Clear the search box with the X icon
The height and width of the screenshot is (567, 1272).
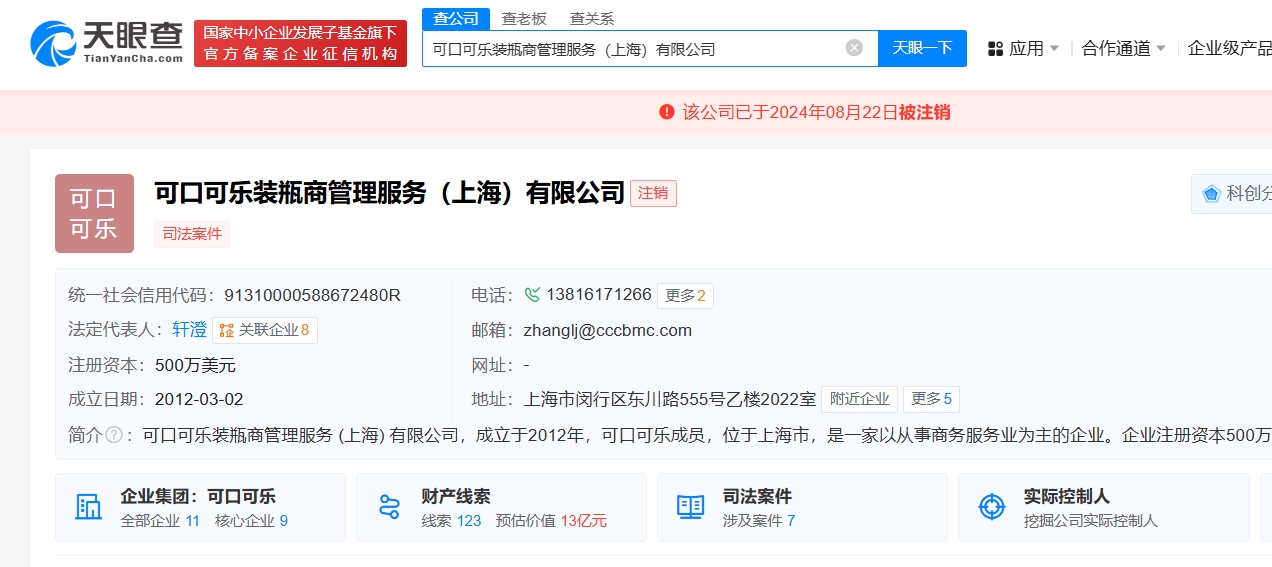pos(854,48)
